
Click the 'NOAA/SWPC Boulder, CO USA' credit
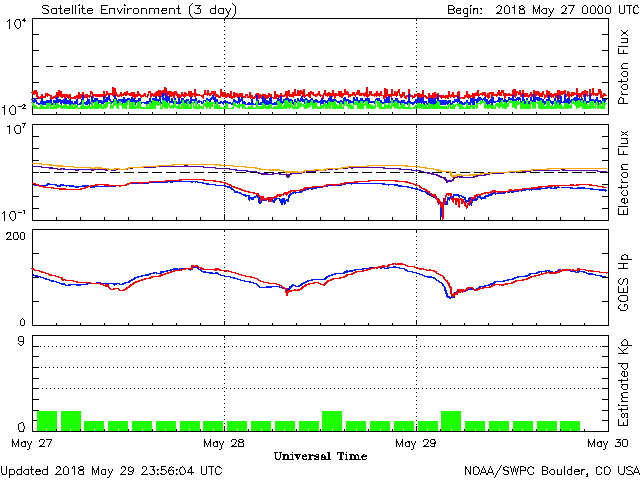pos(552,471)
